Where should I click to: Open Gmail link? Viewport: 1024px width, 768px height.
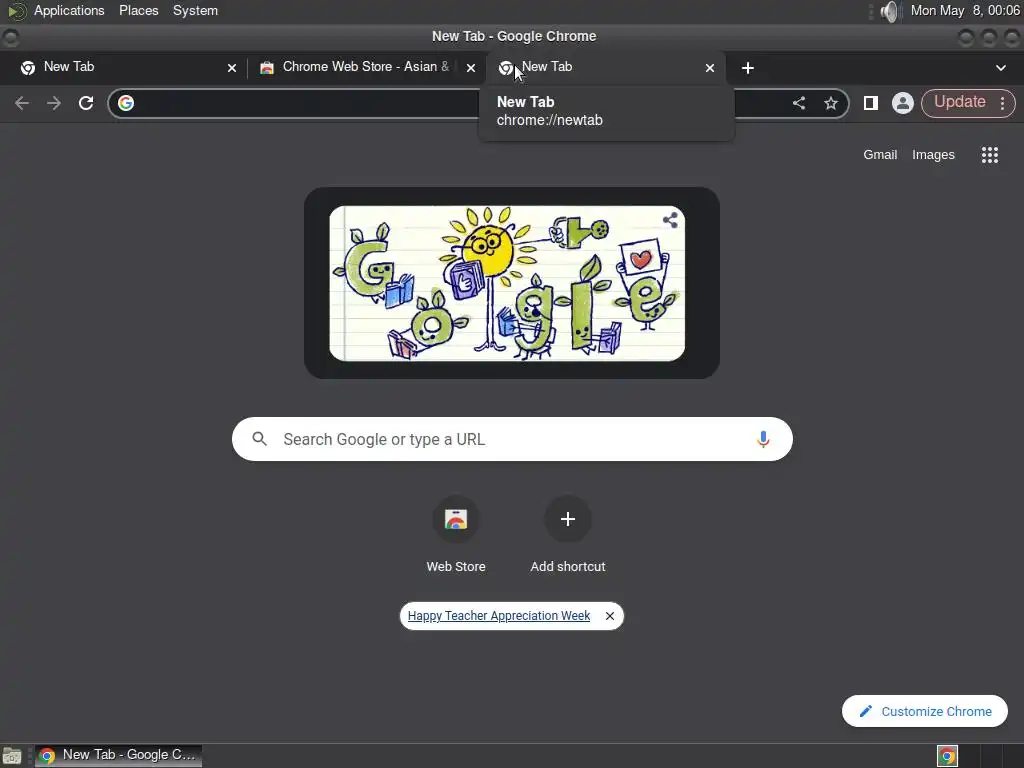pyautogui.click(x=880, y=155)
